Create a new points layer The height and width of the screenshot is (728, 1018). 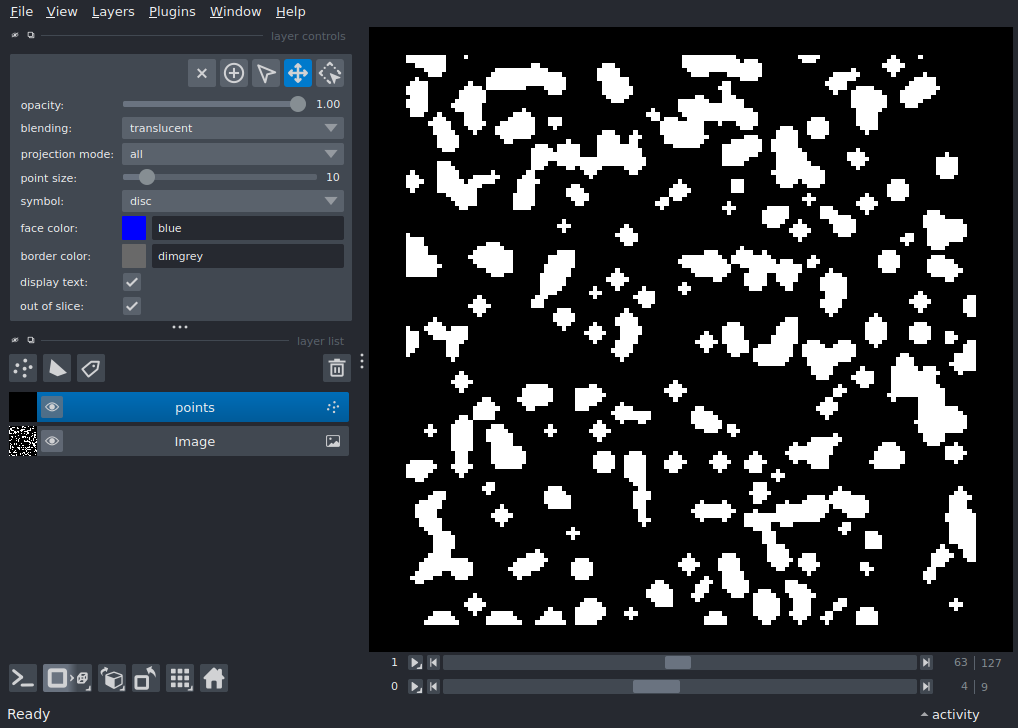pos(23,368)
